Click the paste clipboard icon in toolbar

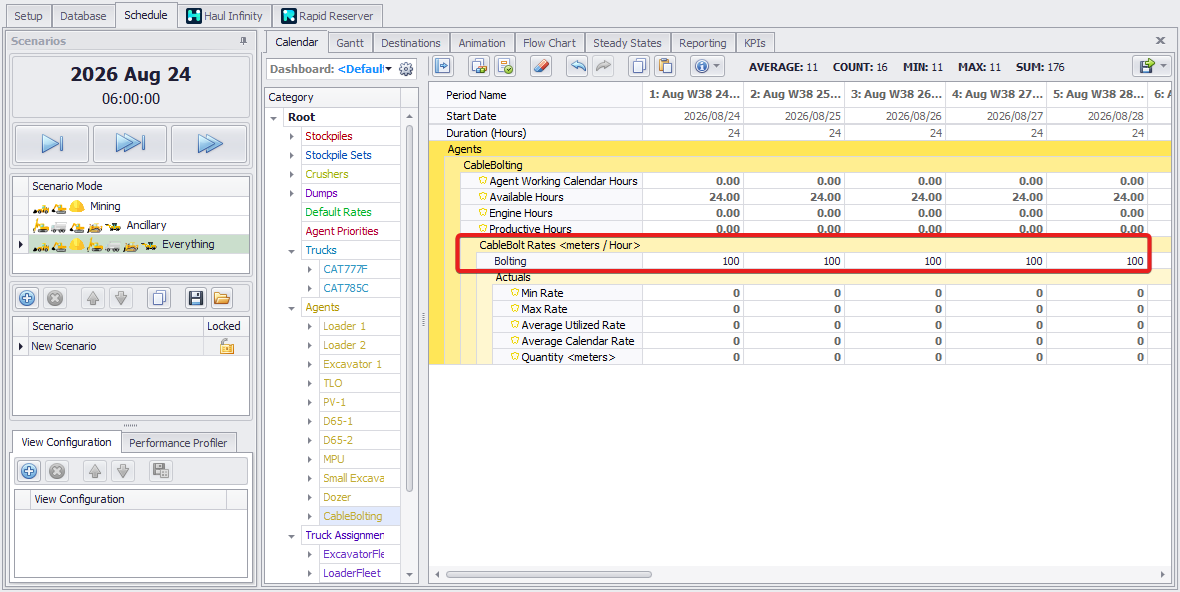(x=665, y=67)
